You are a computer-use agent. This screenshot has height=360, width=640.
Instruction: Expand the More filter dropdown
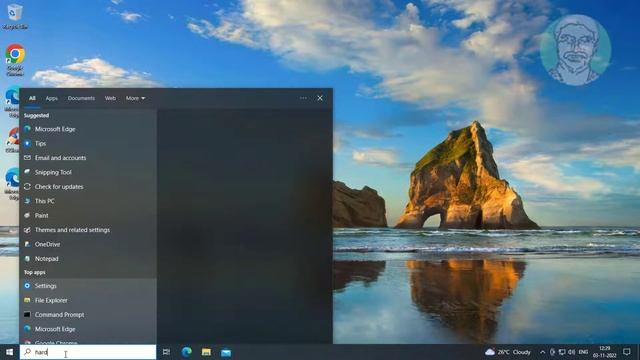tap(135, 98)
